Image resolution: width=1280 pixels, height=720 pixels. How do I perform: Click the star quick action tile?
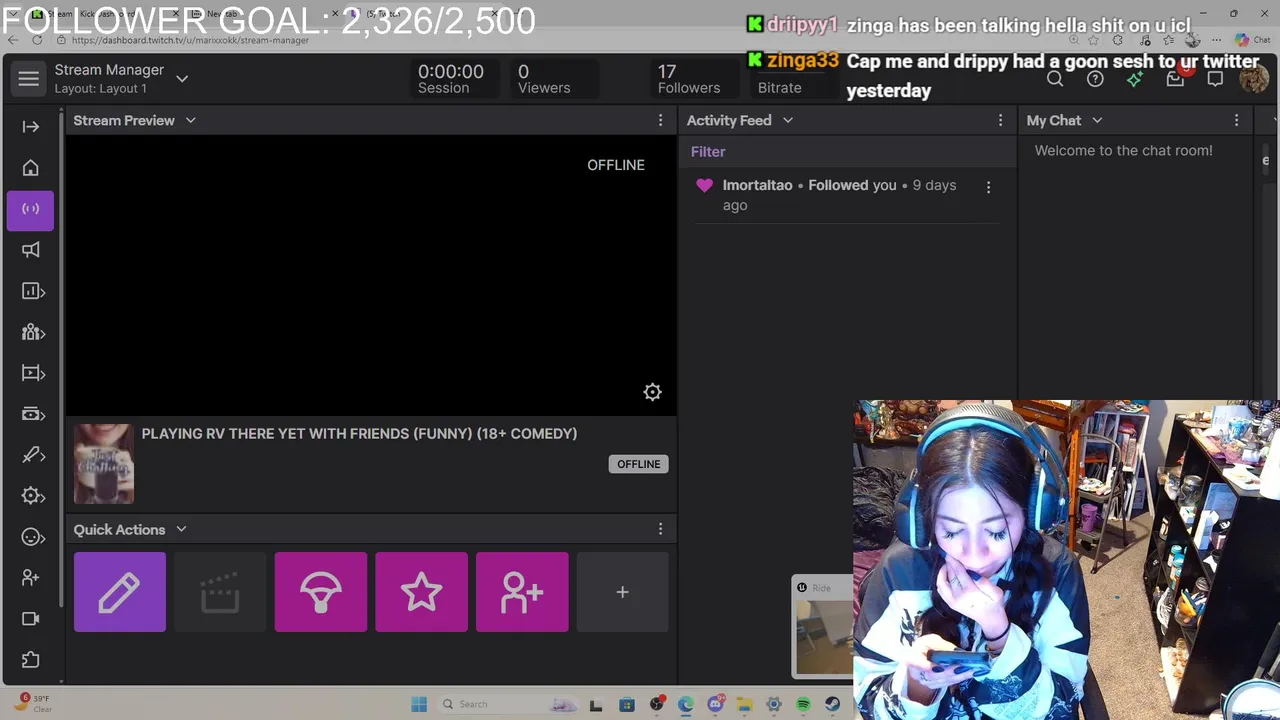421,592
